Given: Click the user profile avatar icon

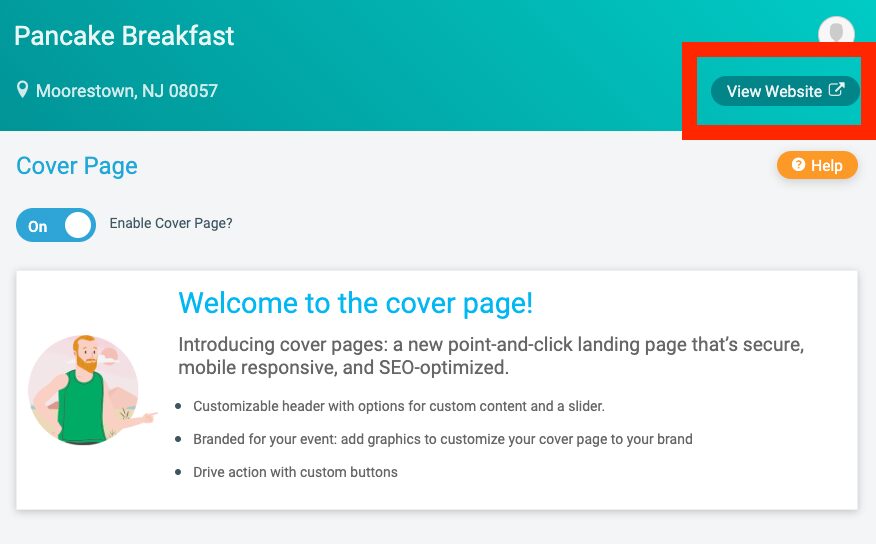Looking at the screenshot, I should [x=836, y=31].
